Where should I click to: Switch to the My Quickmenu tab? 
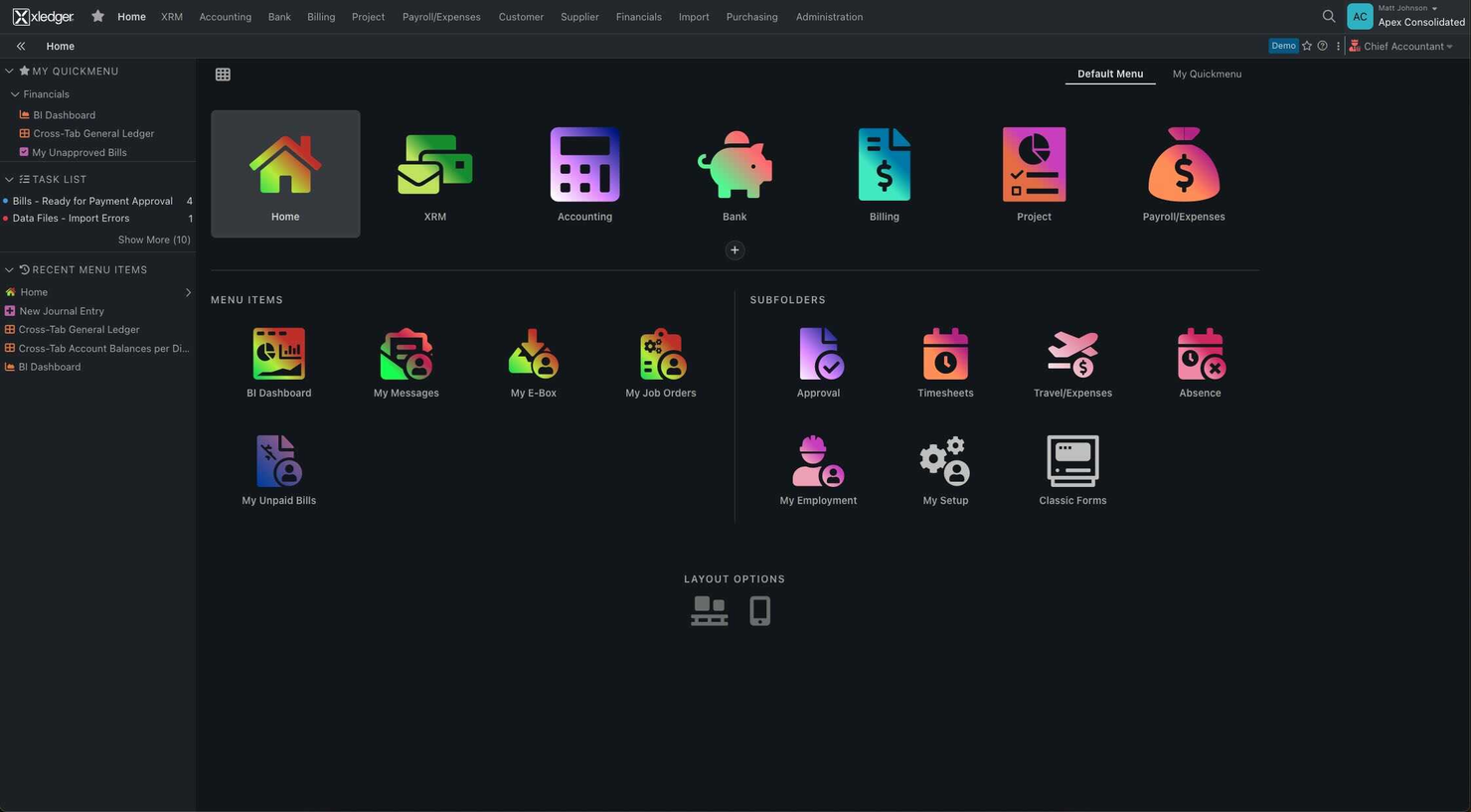tap(1206, 75)
